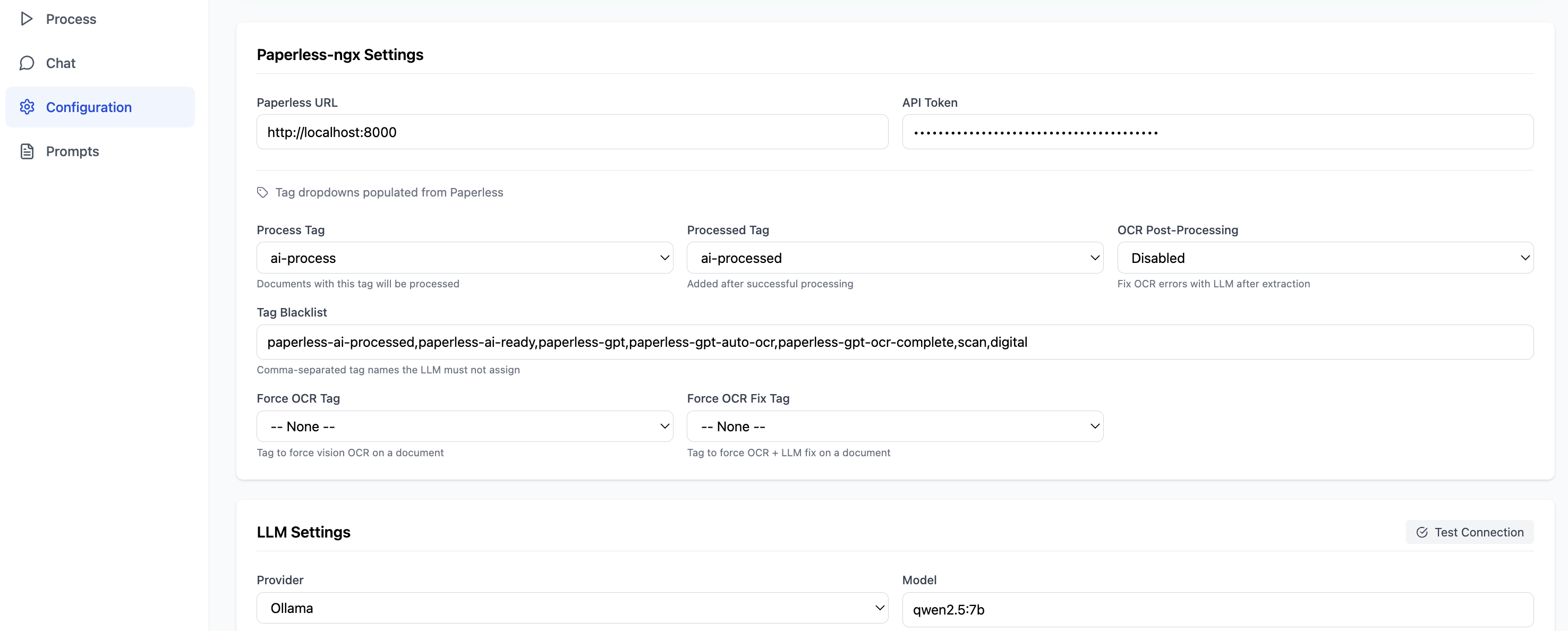Click the Model field containing qwen2.5:7b

tap(1217, 610)
